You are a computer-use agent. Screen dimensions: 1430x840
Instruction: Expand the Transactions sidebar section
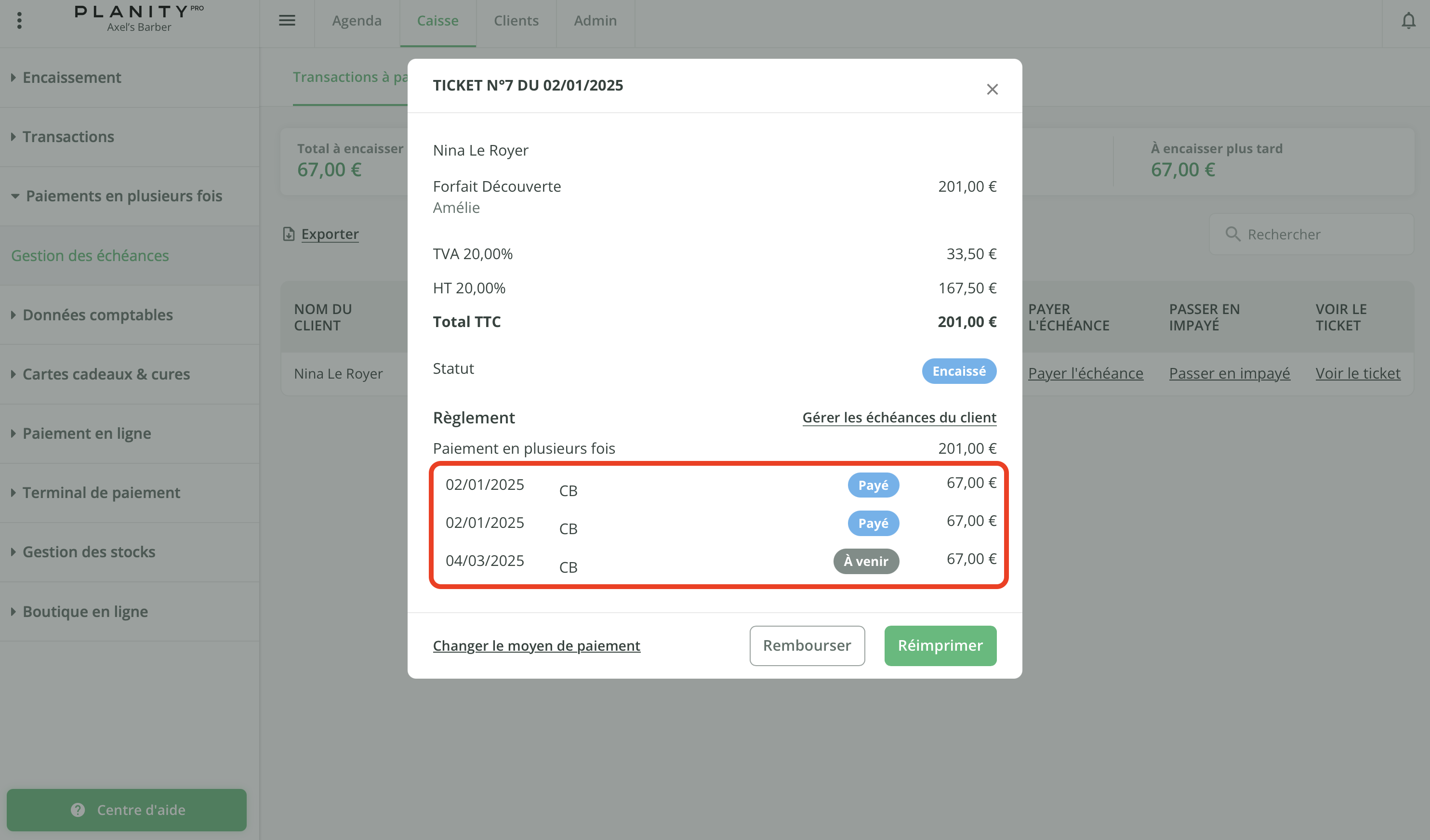(68, 137)
